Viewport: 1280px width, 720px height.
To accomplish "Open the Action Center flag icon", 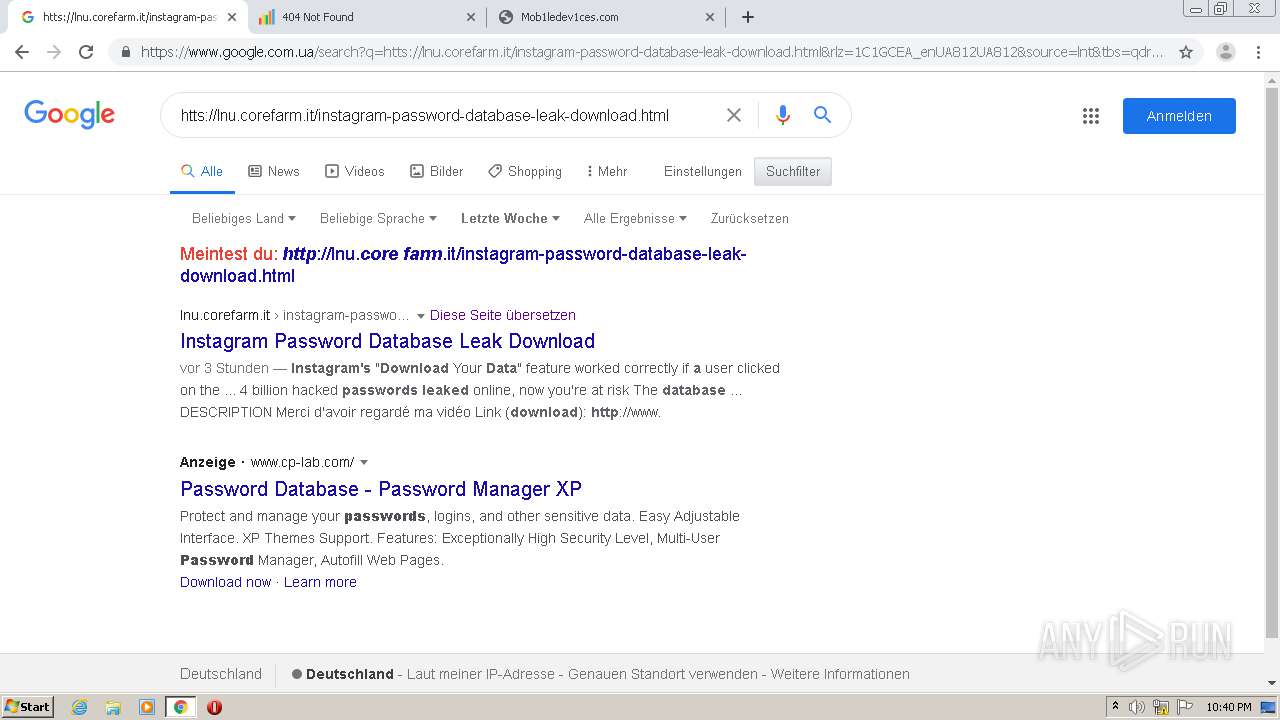I will 1184,707.
